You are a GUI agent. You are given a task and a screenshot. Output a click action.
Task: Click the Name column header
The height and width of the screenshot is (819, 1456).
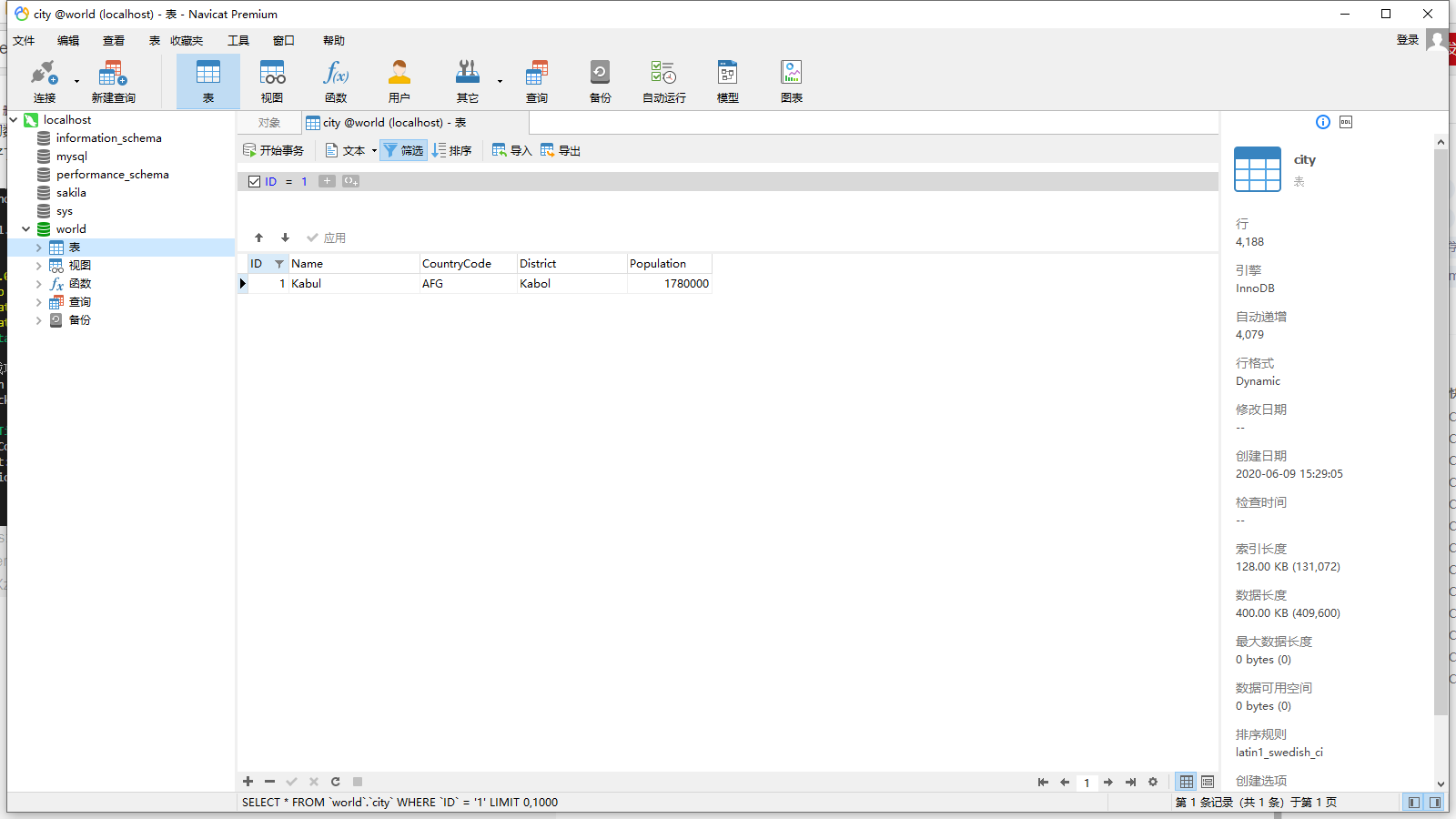pyautogui.click(x=354, y=264)
